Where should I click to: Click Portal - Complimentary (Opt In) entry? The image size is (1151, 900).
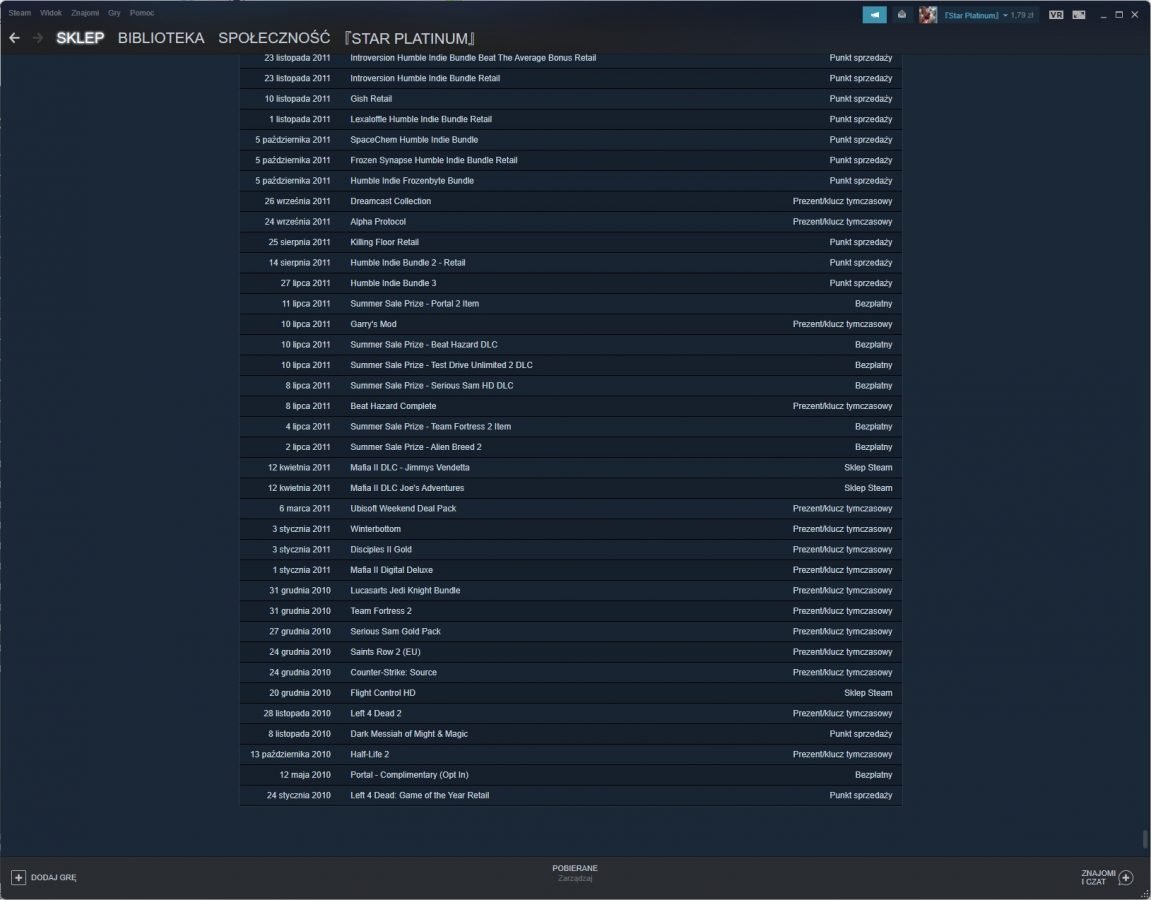(x=410, y=775)
